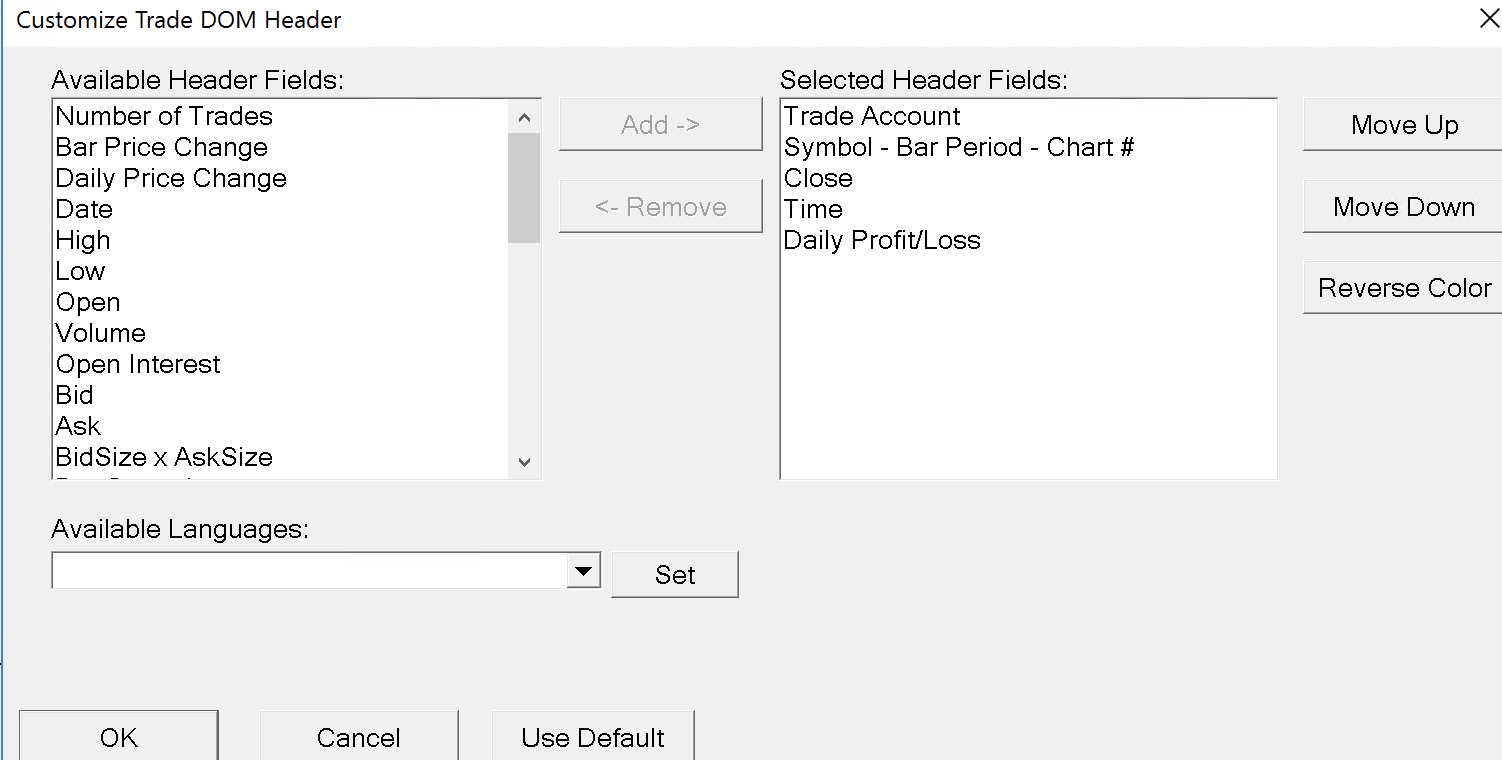Image resolution: width=1502 pixels, height=760 pixels.
Task: Click the Reverse Color button
Action: point(1404,288)
